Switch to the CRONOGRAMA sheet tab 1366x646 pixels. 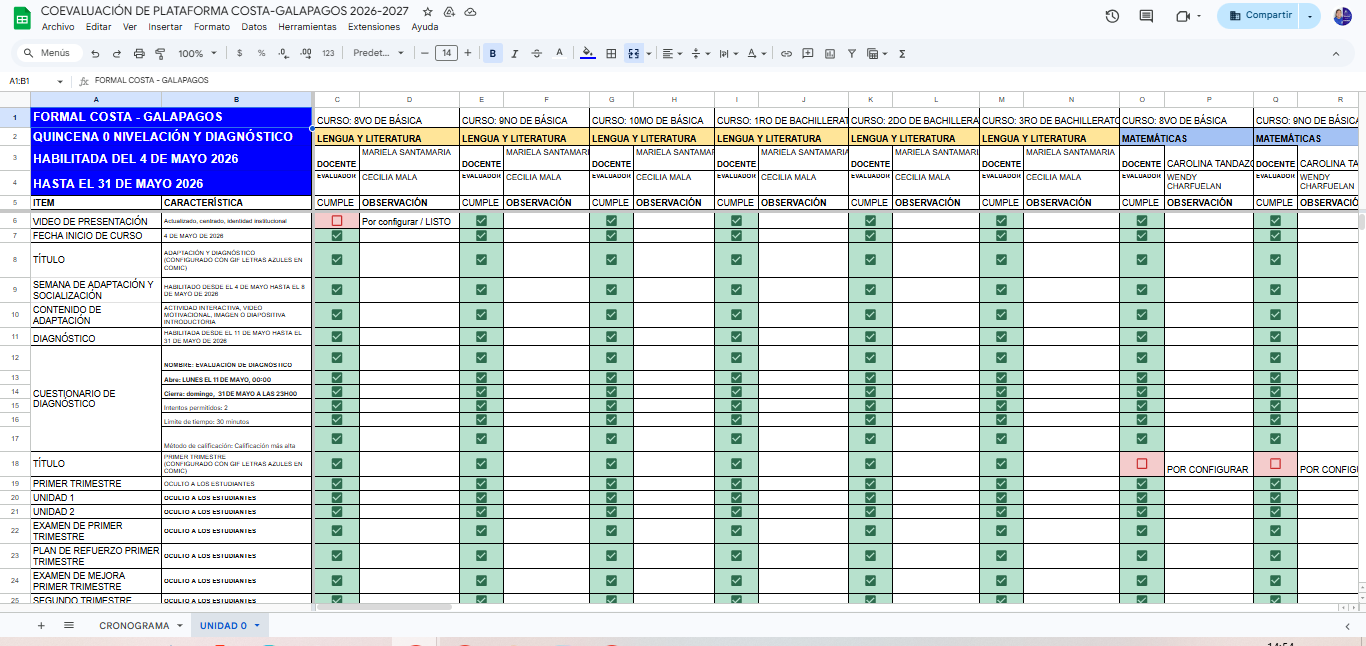point(133,625)
